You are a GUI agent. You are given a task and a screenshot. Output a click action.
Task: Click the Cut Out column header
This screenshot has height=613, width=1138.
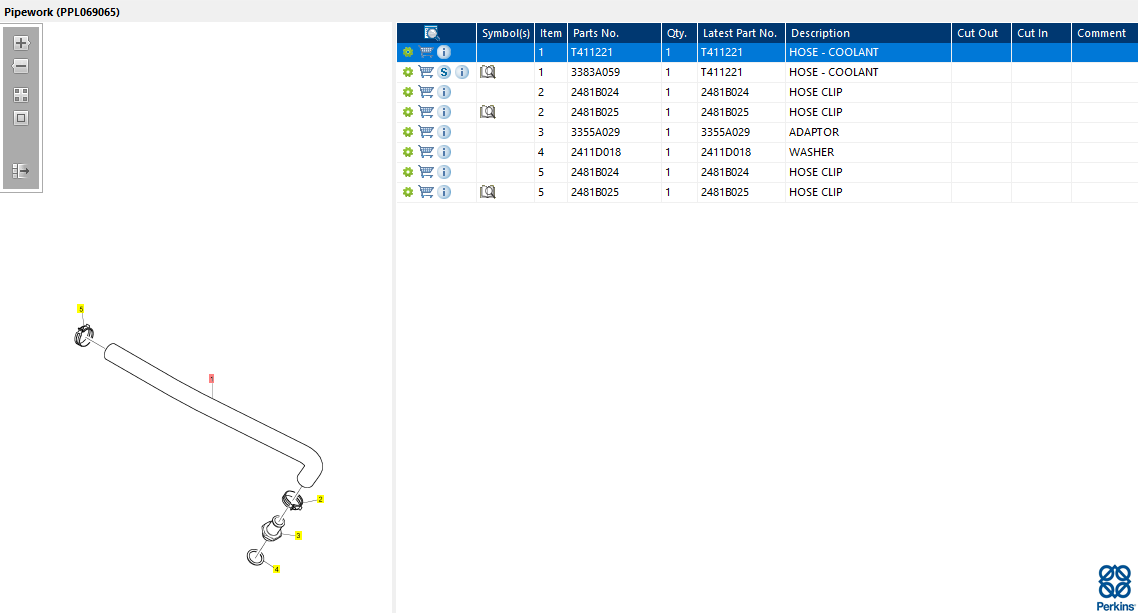tap(981, 33)
